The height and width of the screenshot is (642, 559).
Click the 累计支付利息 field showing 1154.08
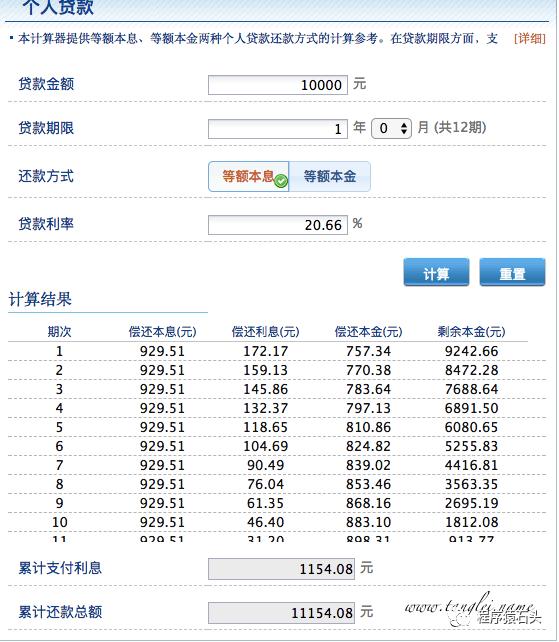coord(281,569)
